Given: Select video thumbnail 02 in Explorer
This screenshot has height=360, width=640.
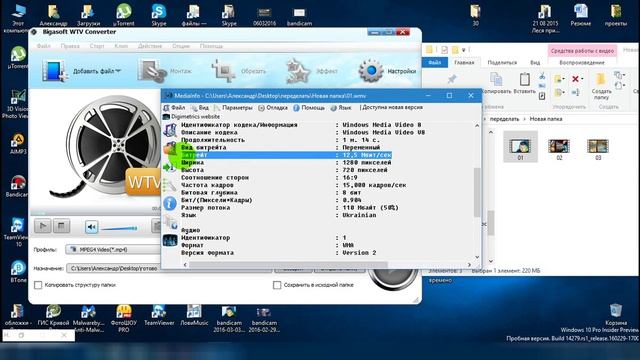Looking at the screenshot, I should pyautogui.click(x=559, y=149).
